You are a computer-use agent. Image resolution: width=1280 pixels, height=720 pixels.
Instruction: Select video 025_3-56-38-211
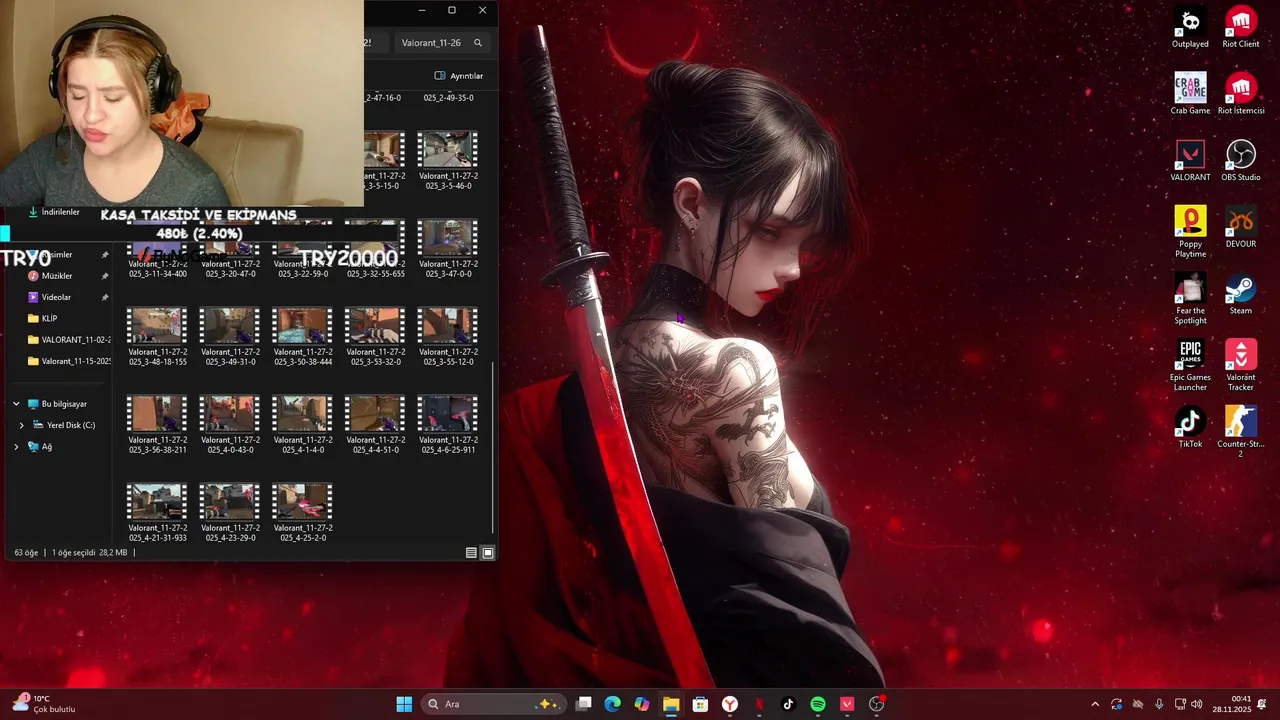[x=157, y=425]
